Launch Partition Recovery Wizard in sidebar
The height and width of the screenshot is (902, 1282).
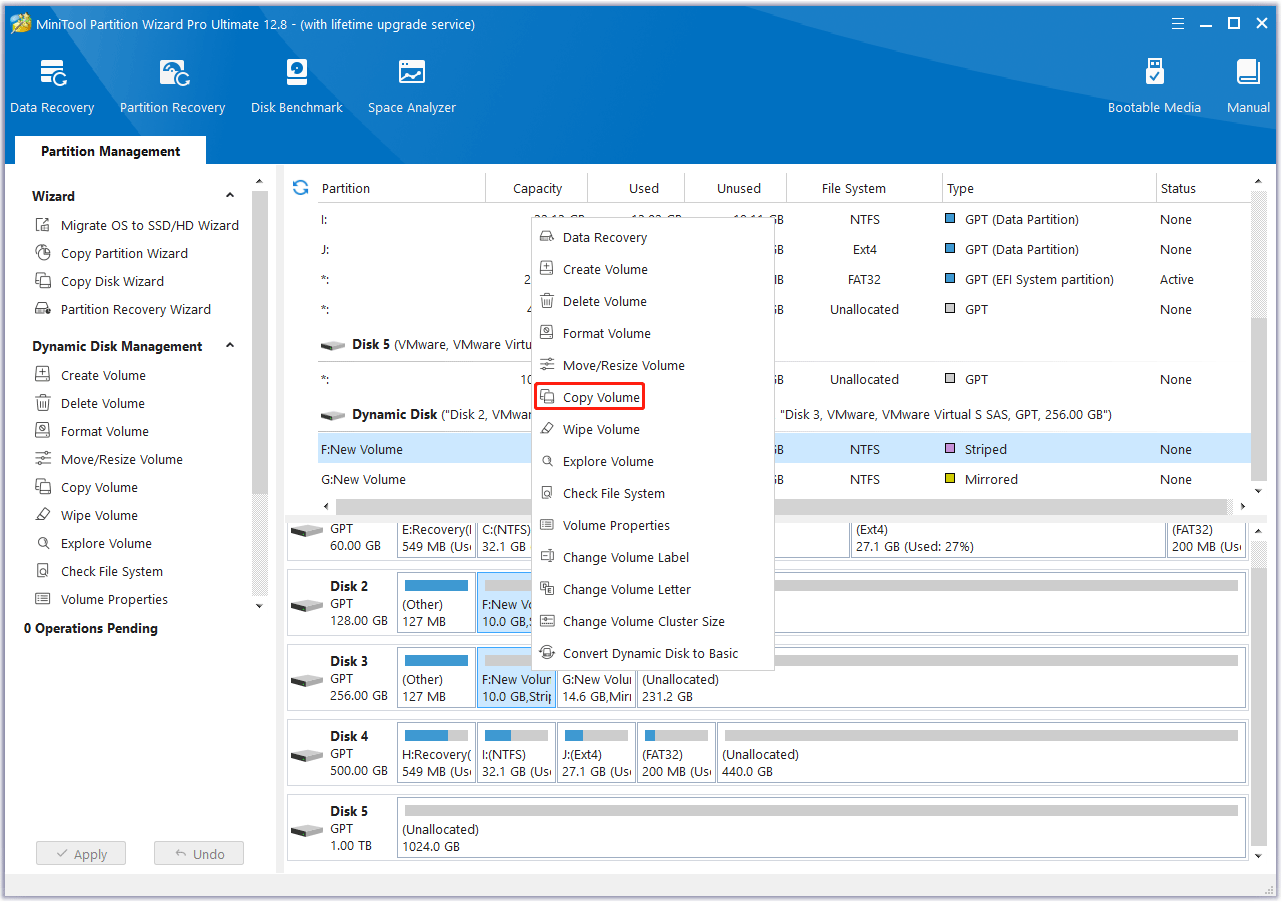[x=123, y=309]
